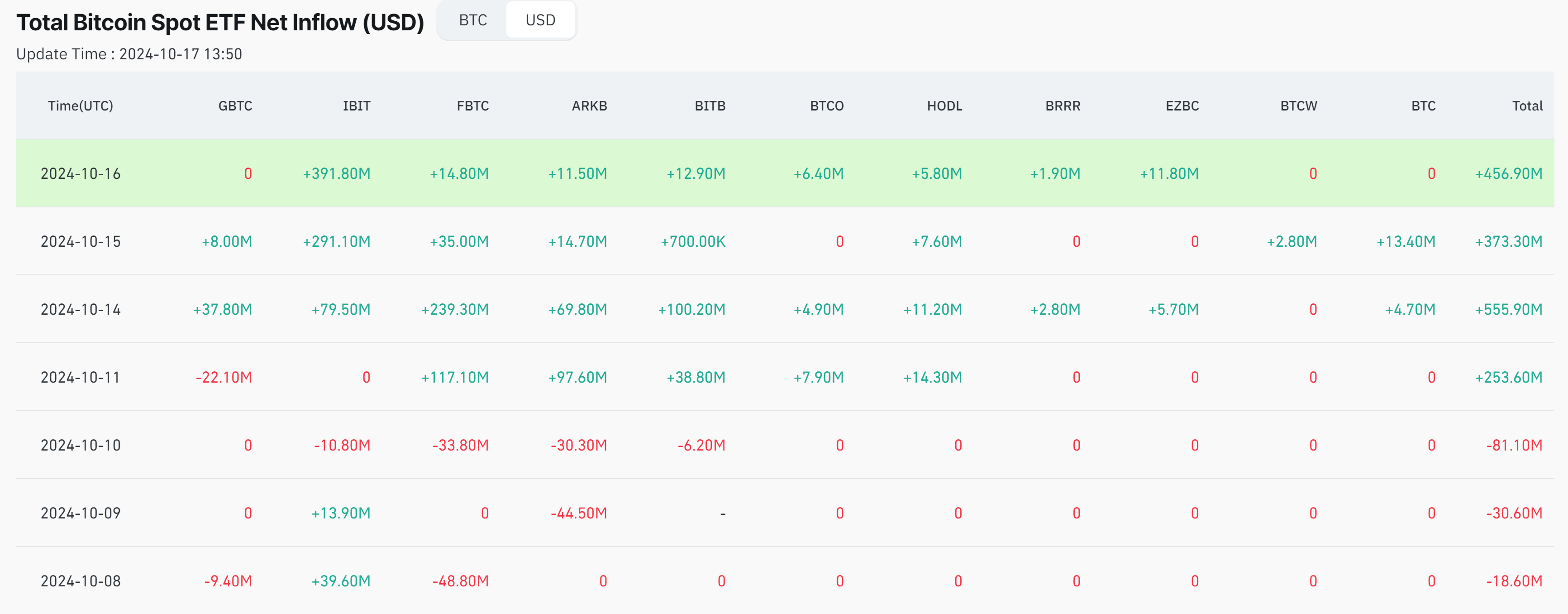Click GBTC value -22.10M

(x=224, y=378)
